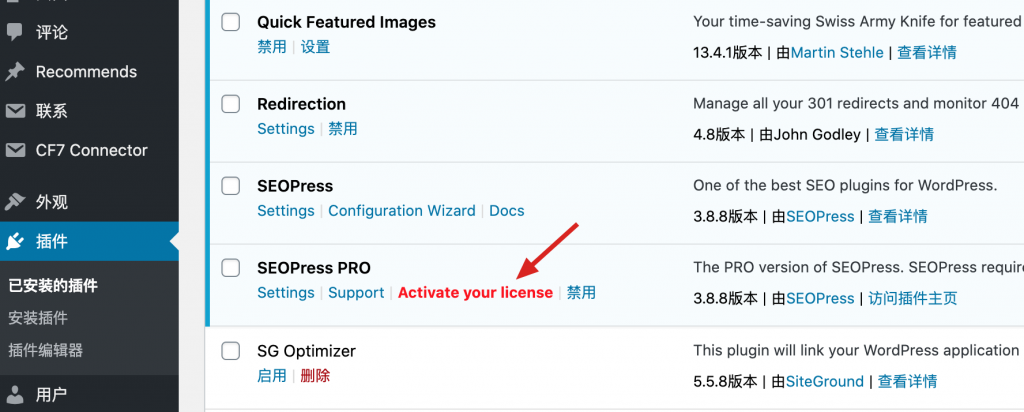Click the comments speech bubble icon

click(x=15, y=32)
